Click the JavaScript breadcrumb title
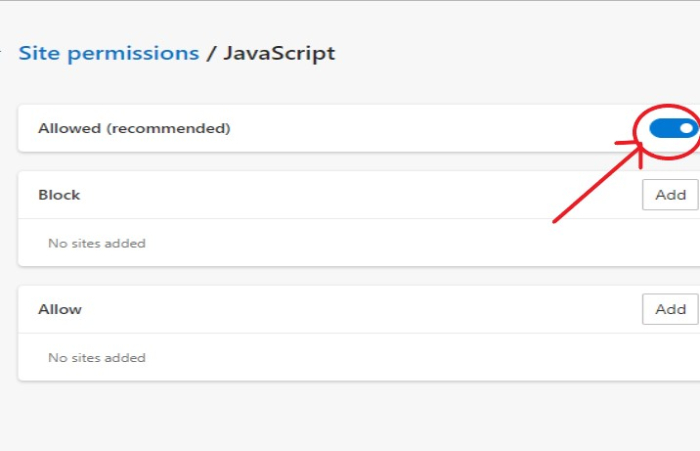The height and width of the screenshot is (451, 700). pyautogui.click(x=279, y=53)
